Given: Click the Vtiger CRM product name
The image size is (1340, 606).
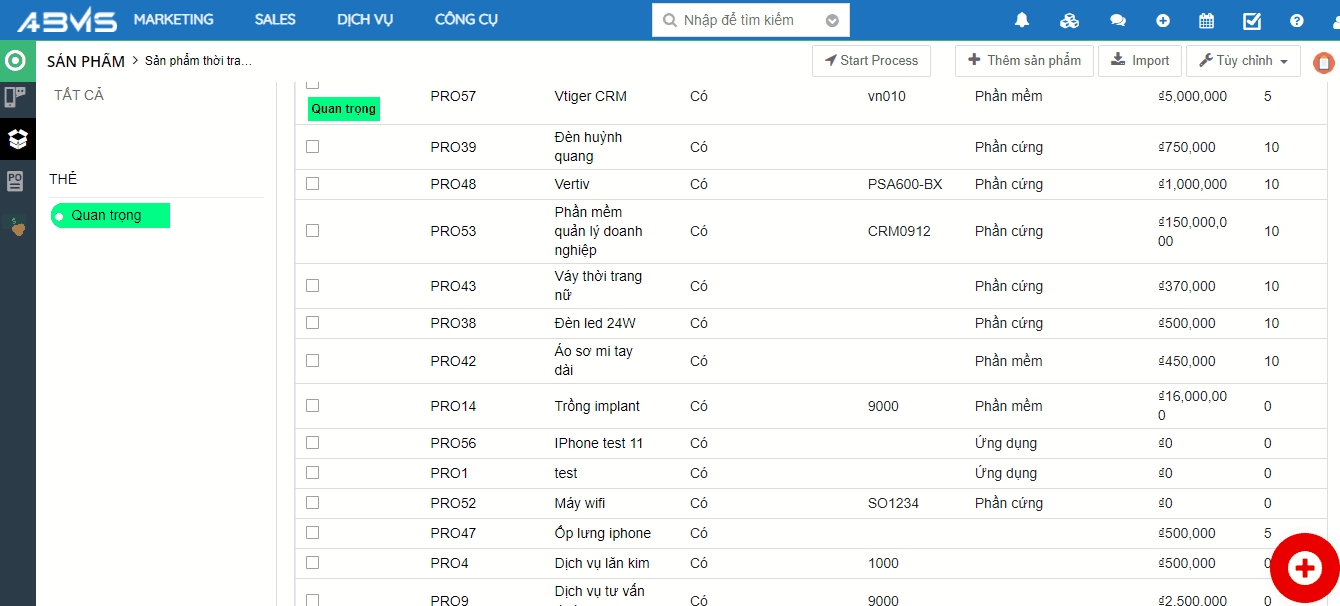Looking at the screenshot, I should click(x=591, y=96).
